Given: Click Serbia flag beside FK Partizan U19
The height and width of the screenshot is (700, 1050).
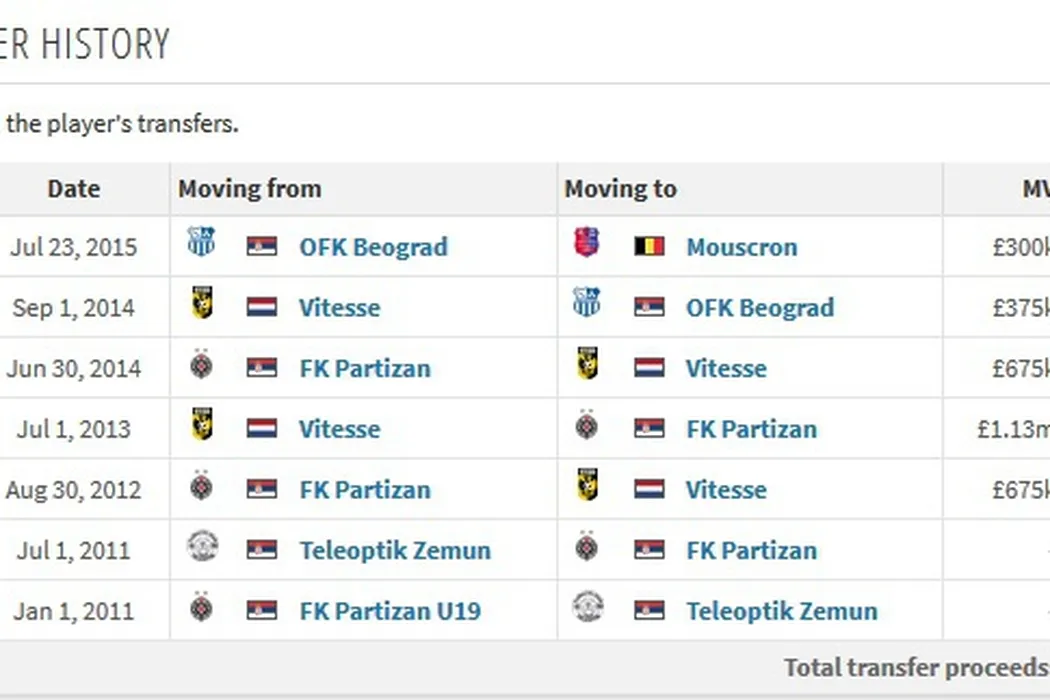Looking at the screenshot, I should click(262, 610).
